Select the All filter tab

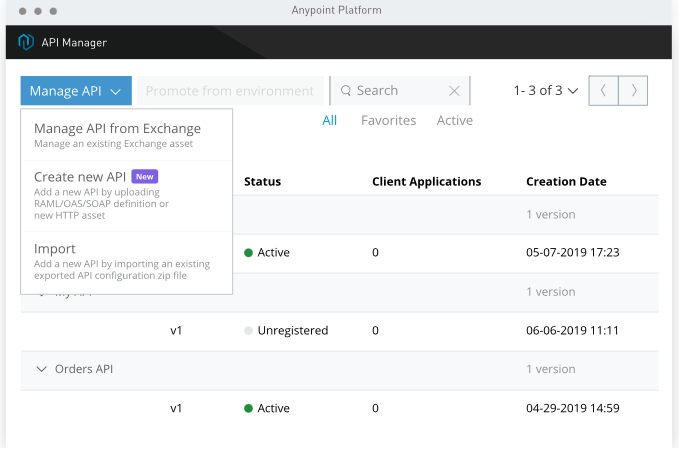(x=329, y=120)
